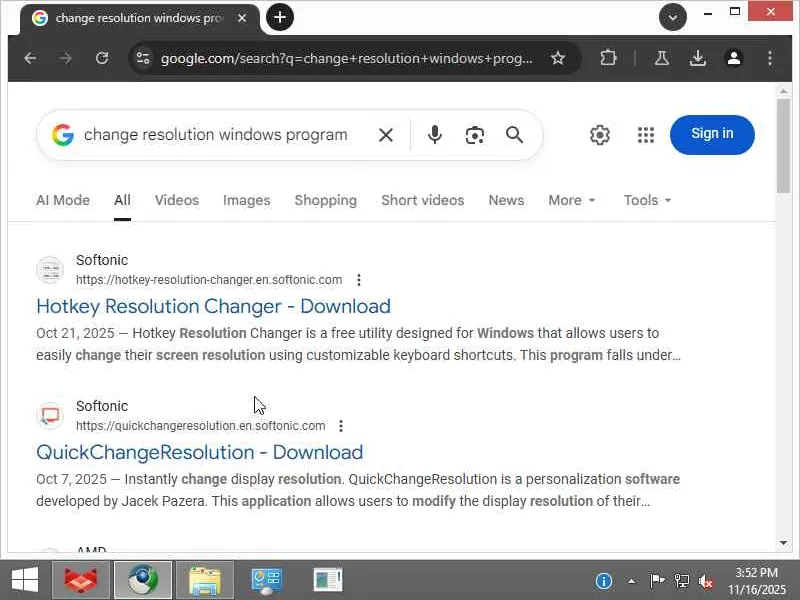This screenshot has height=600, width=800.
Task: Open the network tray icon
Action: point(681,581)
